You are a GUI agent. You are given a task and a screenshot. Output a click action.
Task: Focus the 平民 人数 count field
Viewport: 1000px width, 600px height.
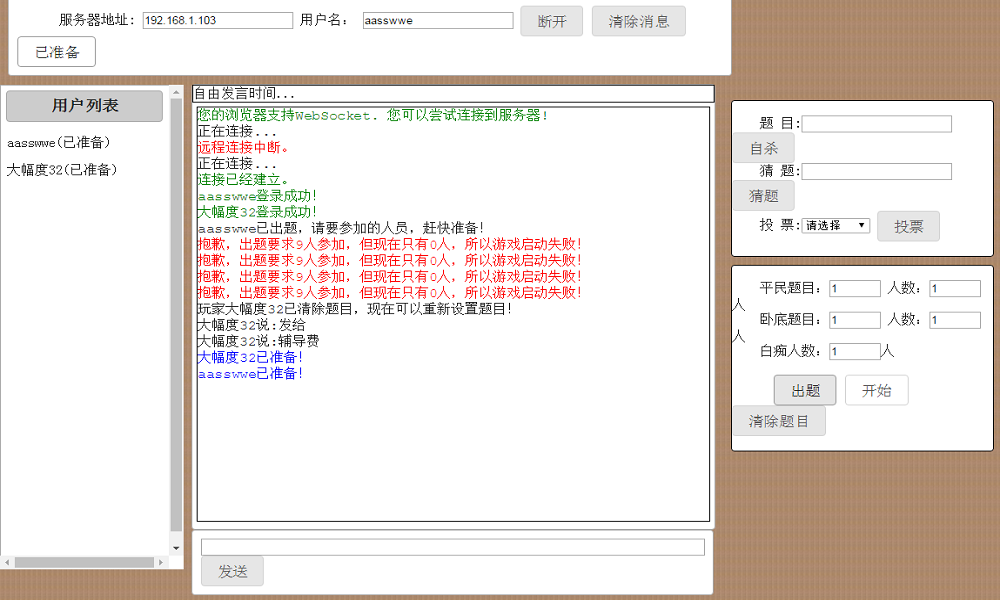click(x=955, y=289)
